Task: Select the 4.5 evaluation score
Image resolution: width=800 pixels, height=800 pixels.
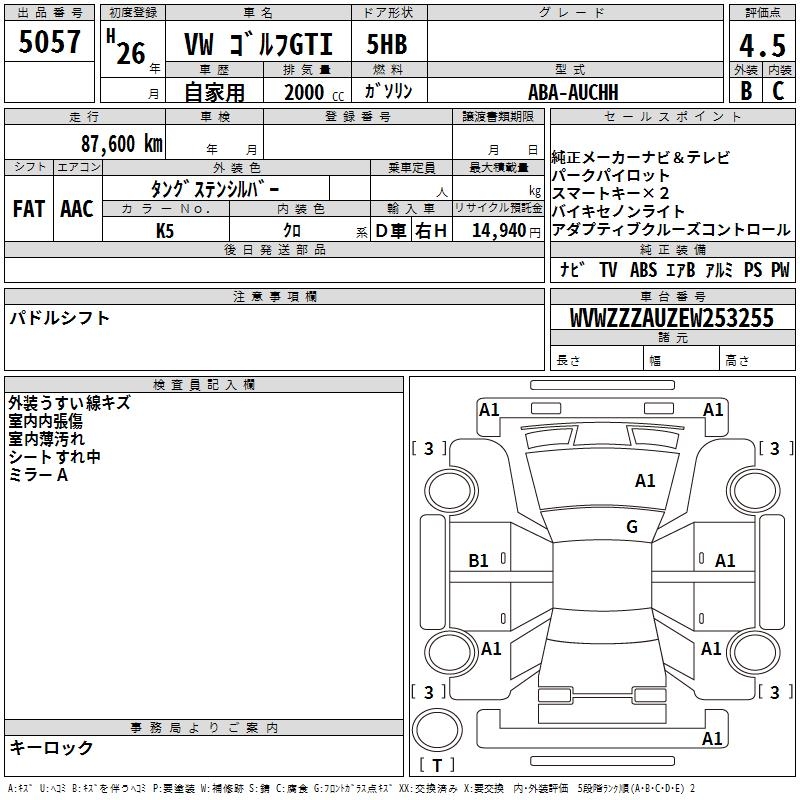Action: point(761,46)
